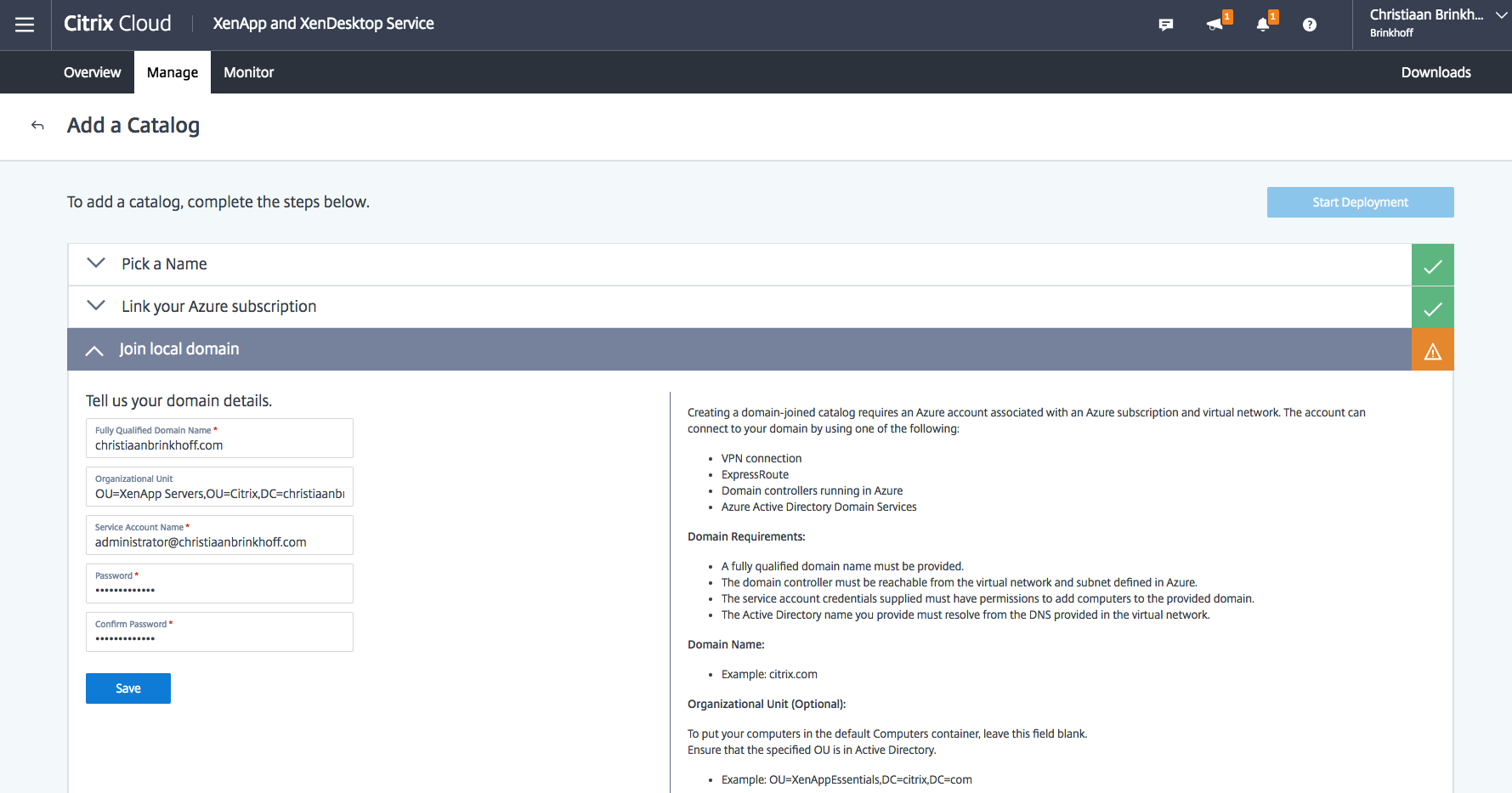Click the 'Domain controllers running in Azure' bullet
The height and width of the screenshot is (793, 1512).
tap(812, 491)
